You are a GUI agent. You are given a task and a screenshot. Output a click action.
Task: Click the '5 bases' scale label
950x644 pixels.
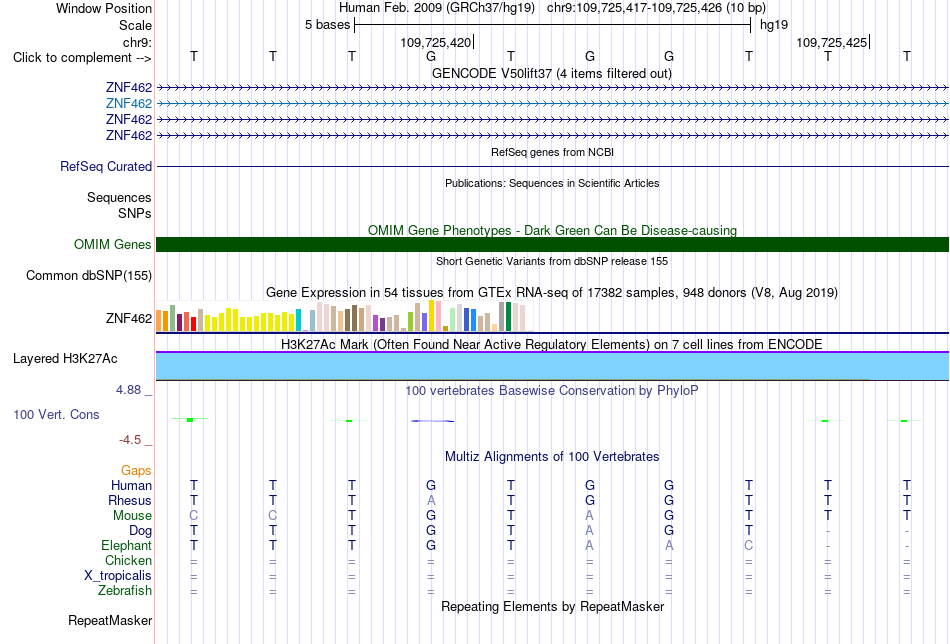click(327, 25)
